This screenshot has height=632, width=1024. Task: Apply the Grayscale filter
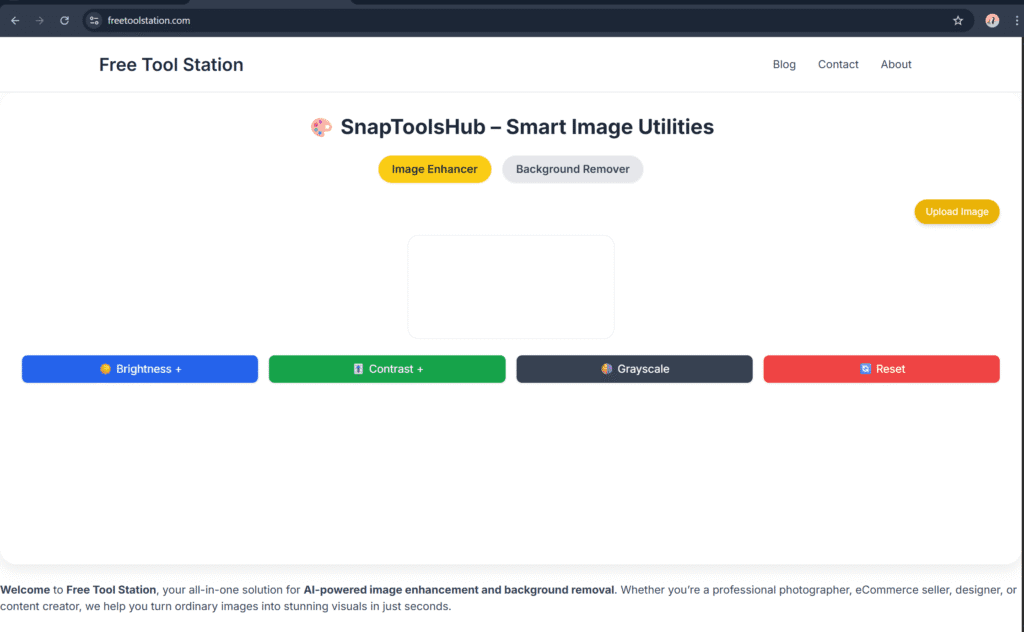click(x=634, y=369)
